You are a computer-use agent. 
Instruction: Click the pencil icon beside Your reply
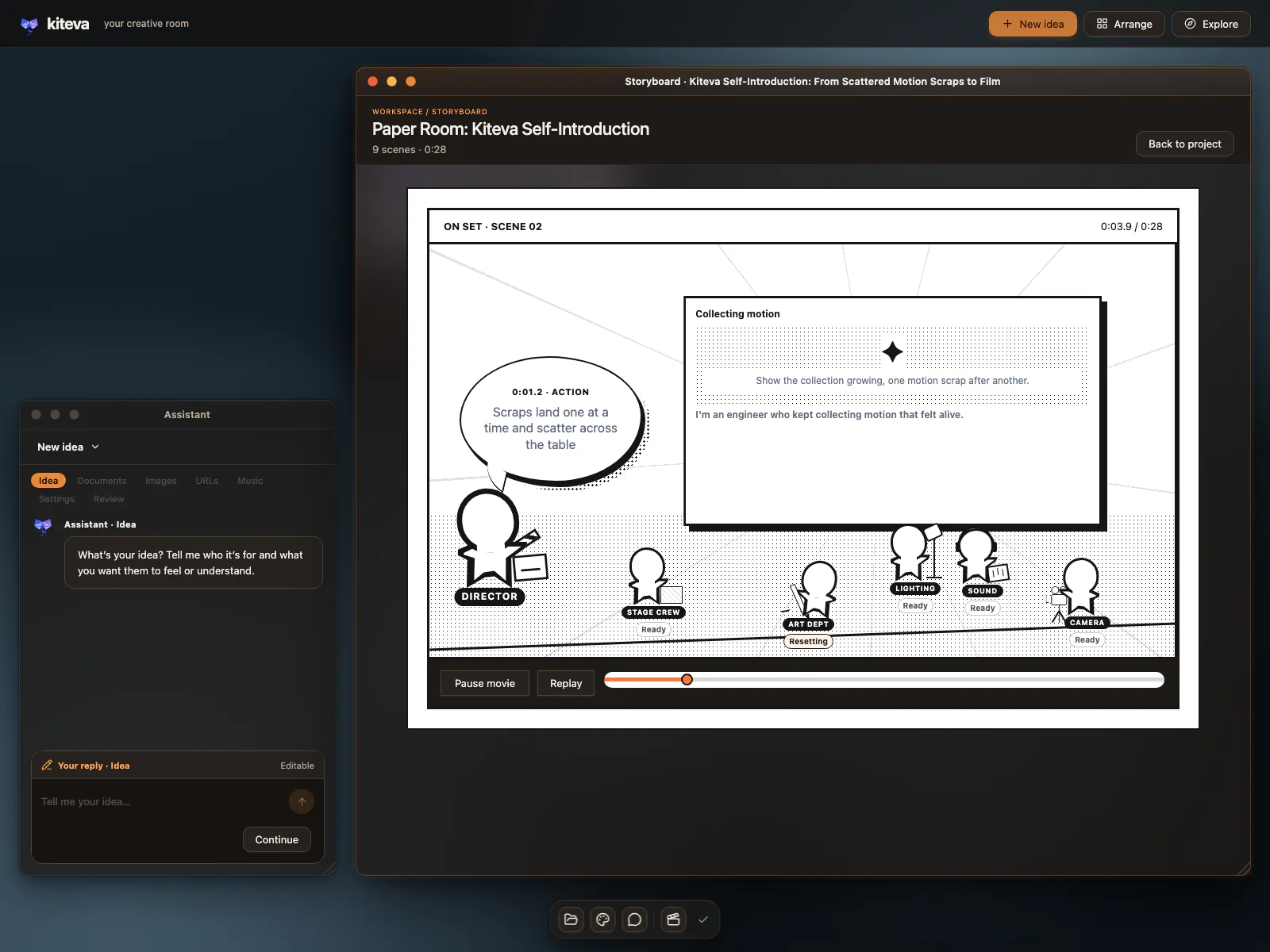click(x=47, y=766)
